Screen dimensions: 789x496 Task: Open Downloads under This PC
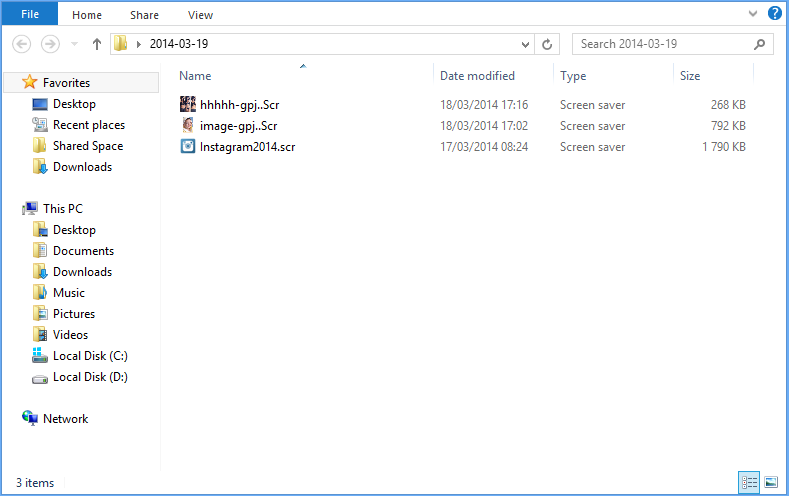[83, 272]
